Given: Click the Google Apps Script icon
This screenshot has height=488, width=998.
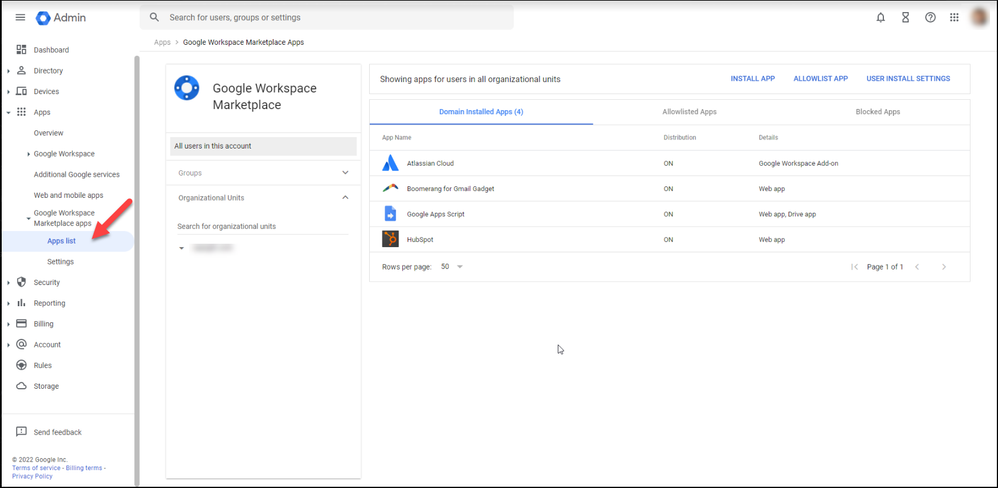Looking at the screenshot, I should 390,214.
